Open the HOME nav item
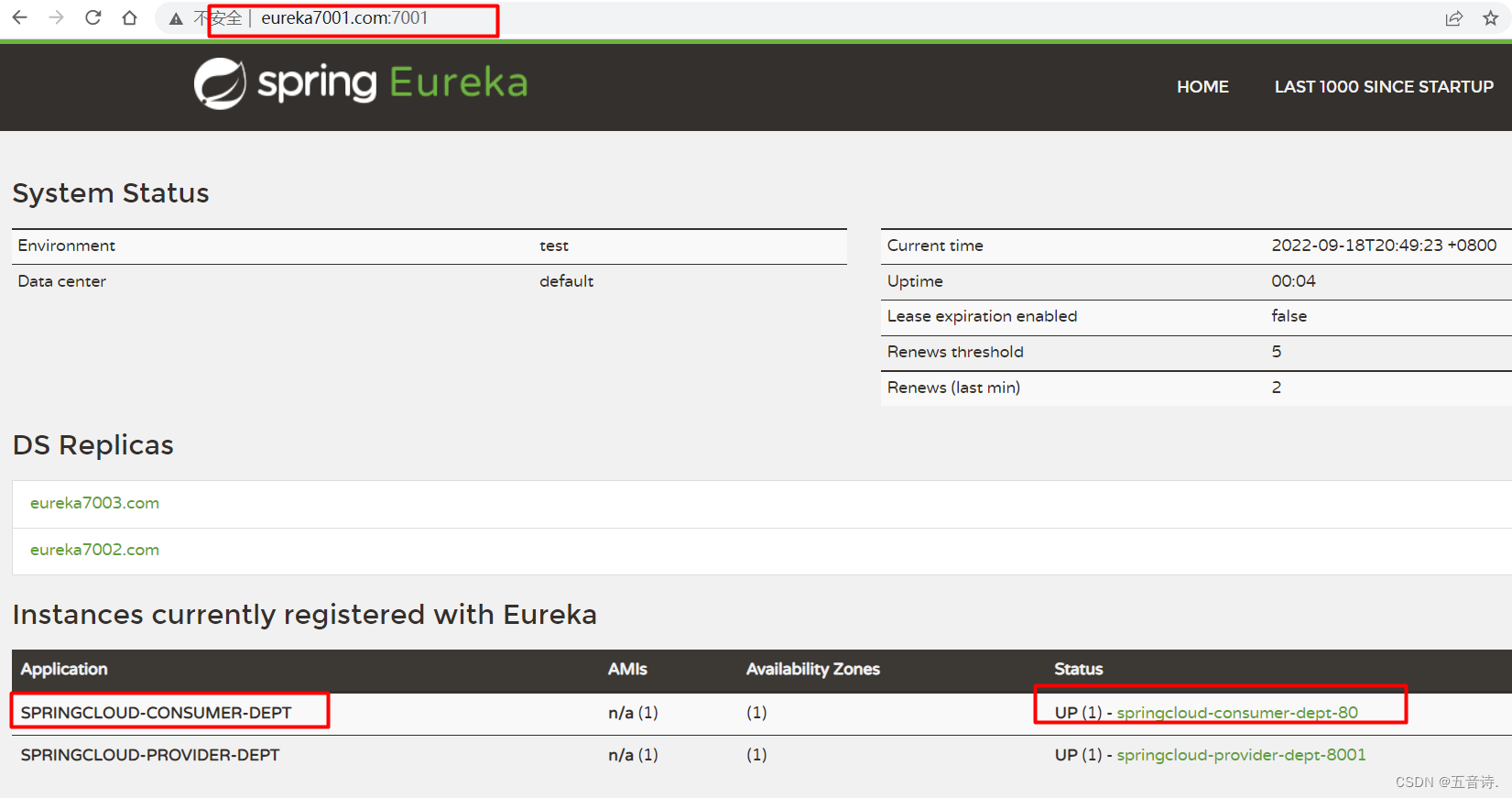 (1202, 87)
